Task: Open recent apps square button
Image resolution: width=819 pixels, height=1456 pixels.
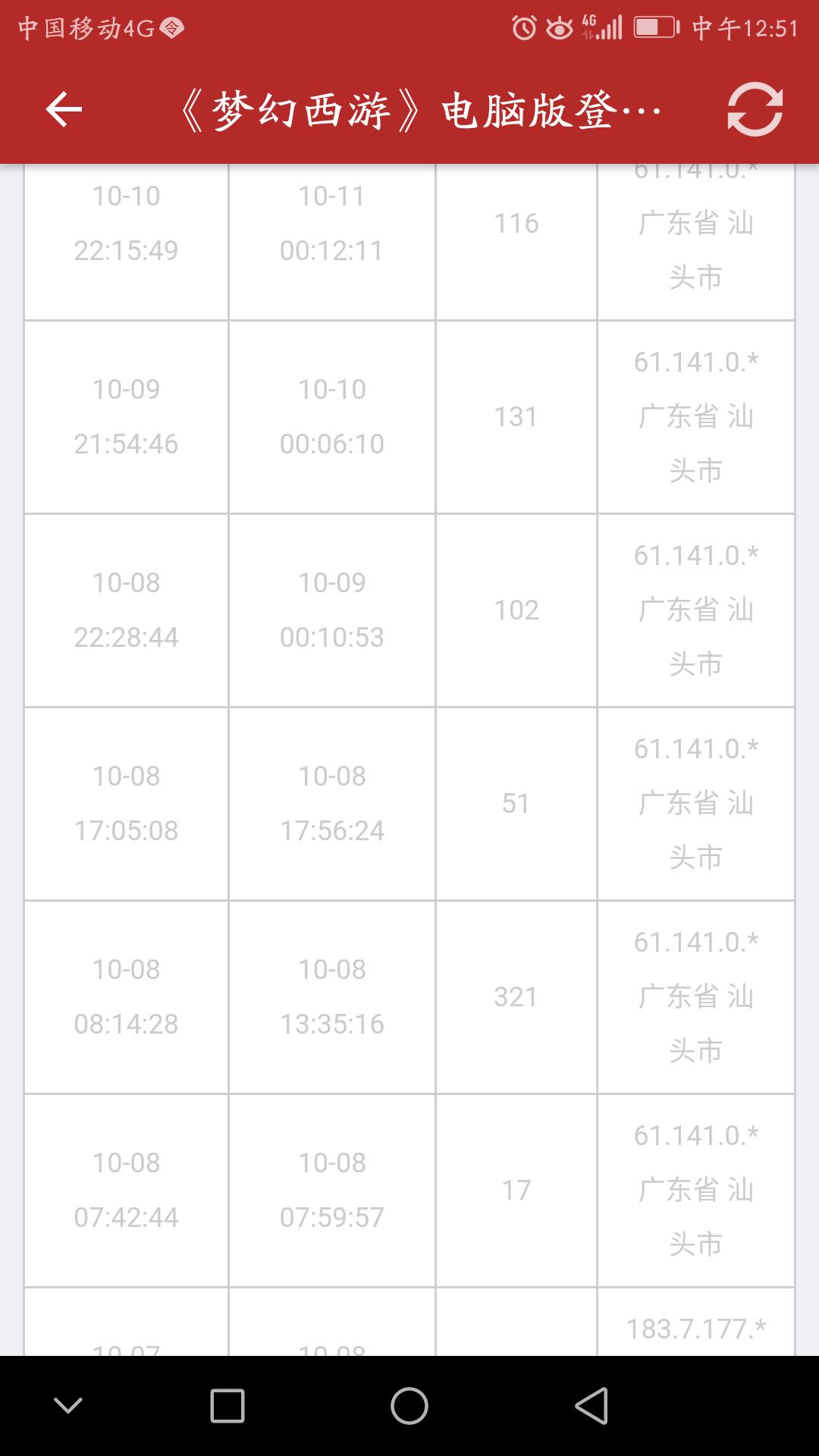Action: point(227,1406)
